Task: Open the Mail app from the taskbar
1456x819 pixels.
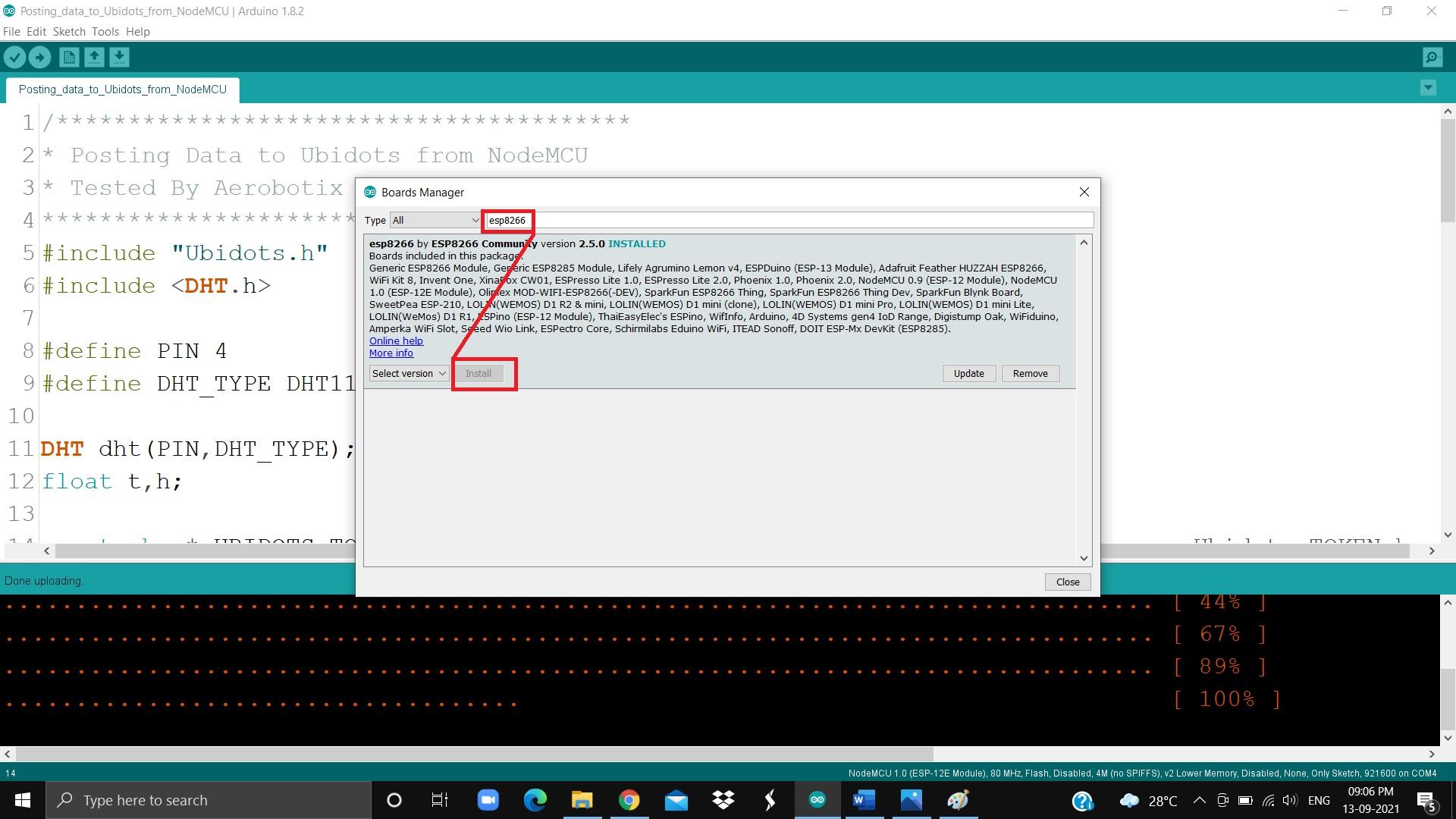Action: click(676, 800)
